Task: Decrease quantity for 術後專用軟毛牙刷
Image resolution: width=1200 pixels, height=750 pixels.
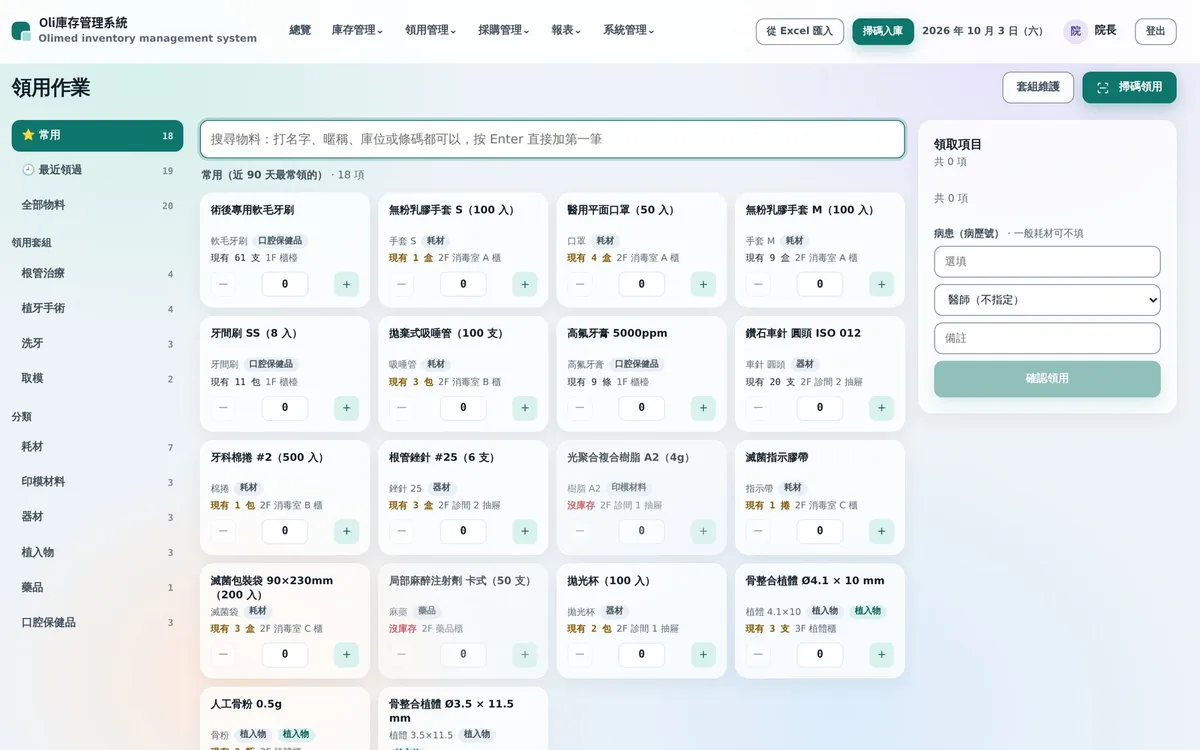Action: 223,284
